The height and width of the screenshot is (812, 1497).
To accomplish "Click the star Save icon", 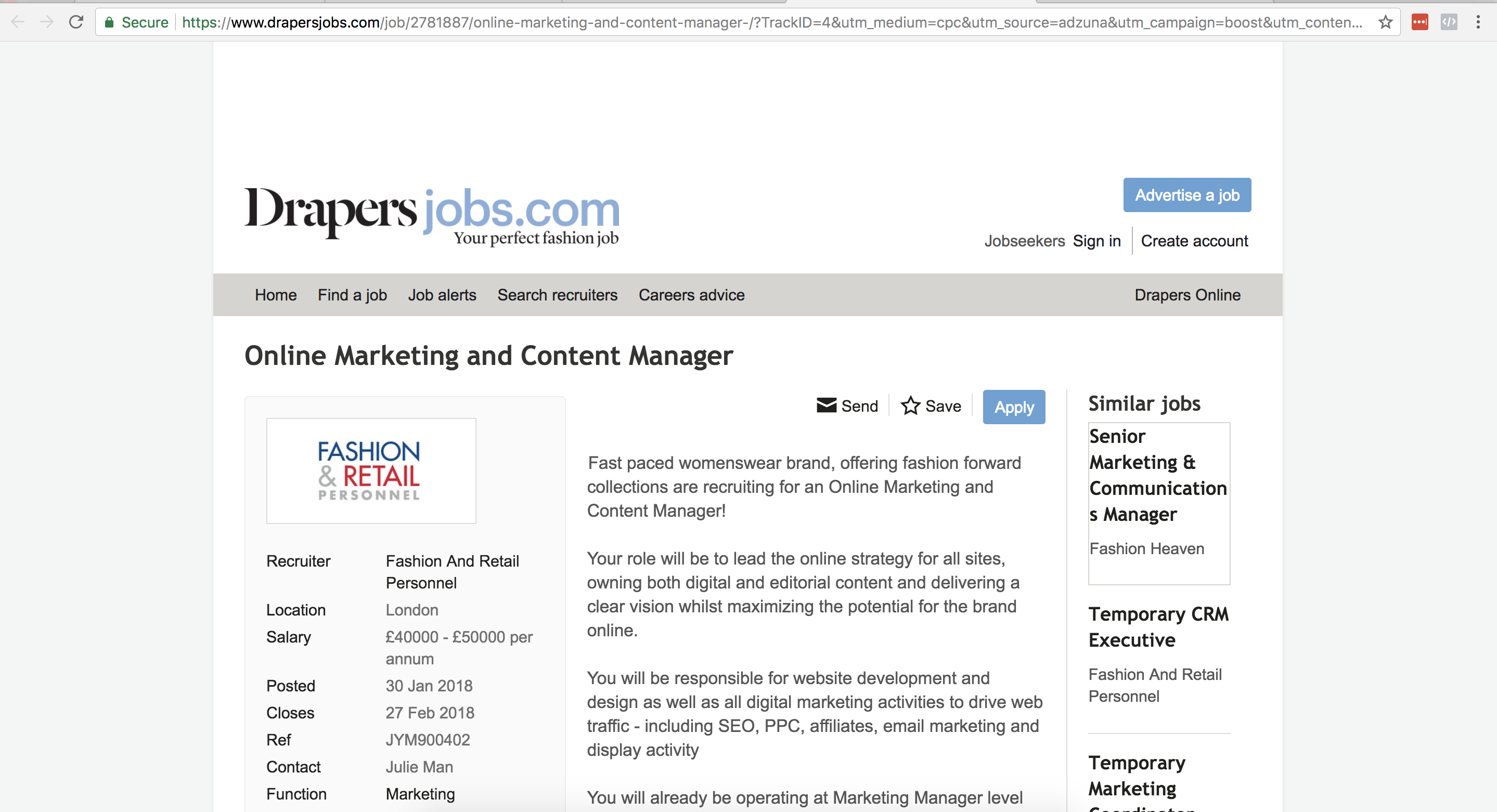I will click(910, 405).
